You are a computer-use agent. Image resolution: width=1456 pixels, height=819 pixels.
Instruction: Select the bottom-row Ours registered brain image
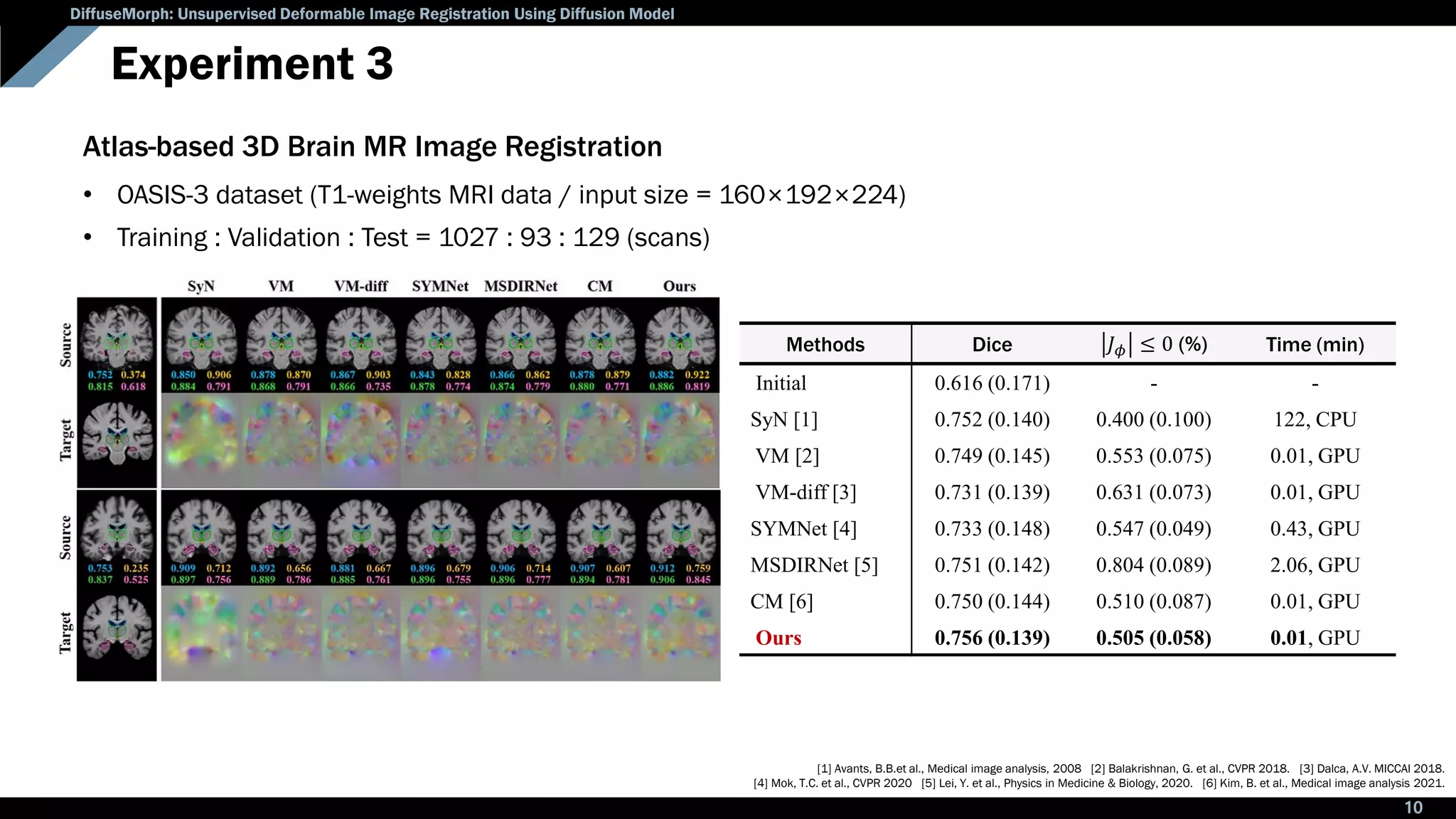point(681,530)
